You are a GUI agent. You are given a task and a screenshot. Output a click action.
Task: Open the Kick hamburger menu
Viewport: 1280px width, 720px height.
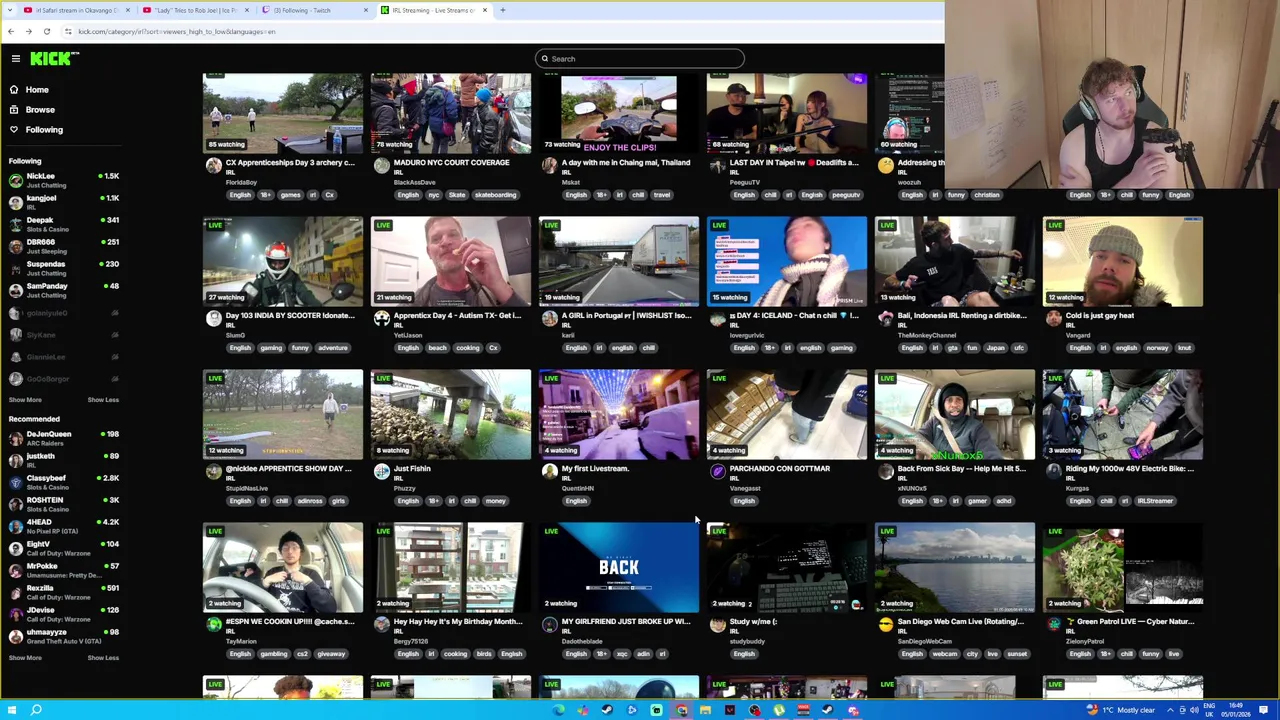(16, 59)
